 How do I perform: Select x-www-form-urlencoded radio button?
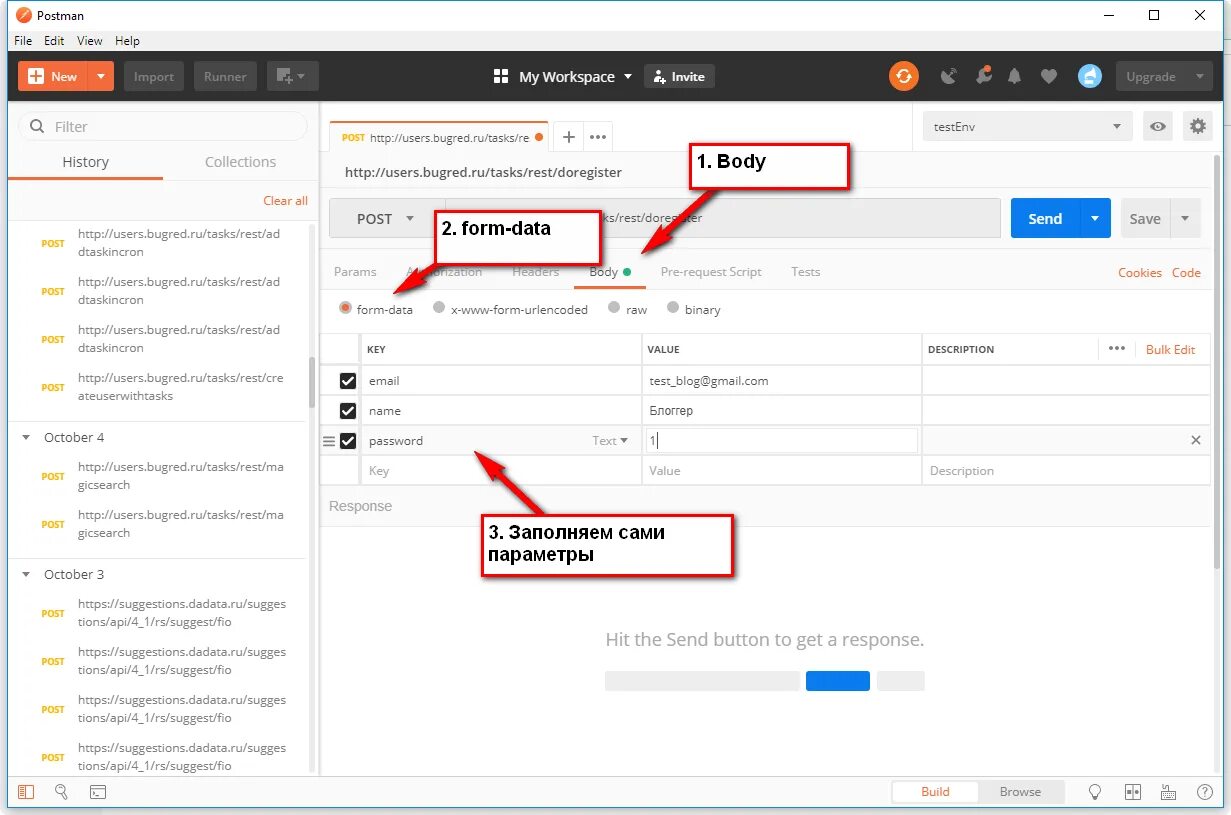pos(439,309)
